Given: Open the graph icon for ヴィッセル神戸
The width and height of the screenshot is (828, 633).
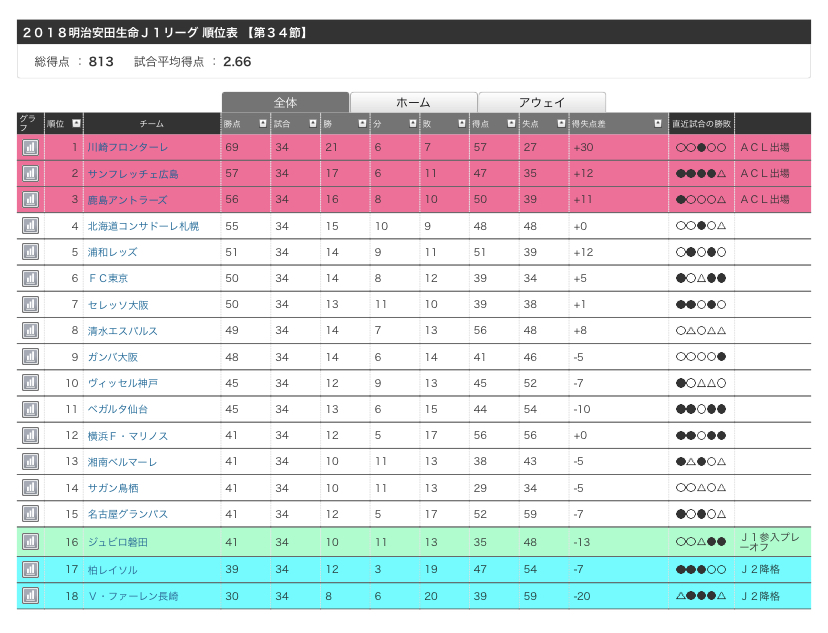Looking at the screenshot, I should tap(30, 383).
